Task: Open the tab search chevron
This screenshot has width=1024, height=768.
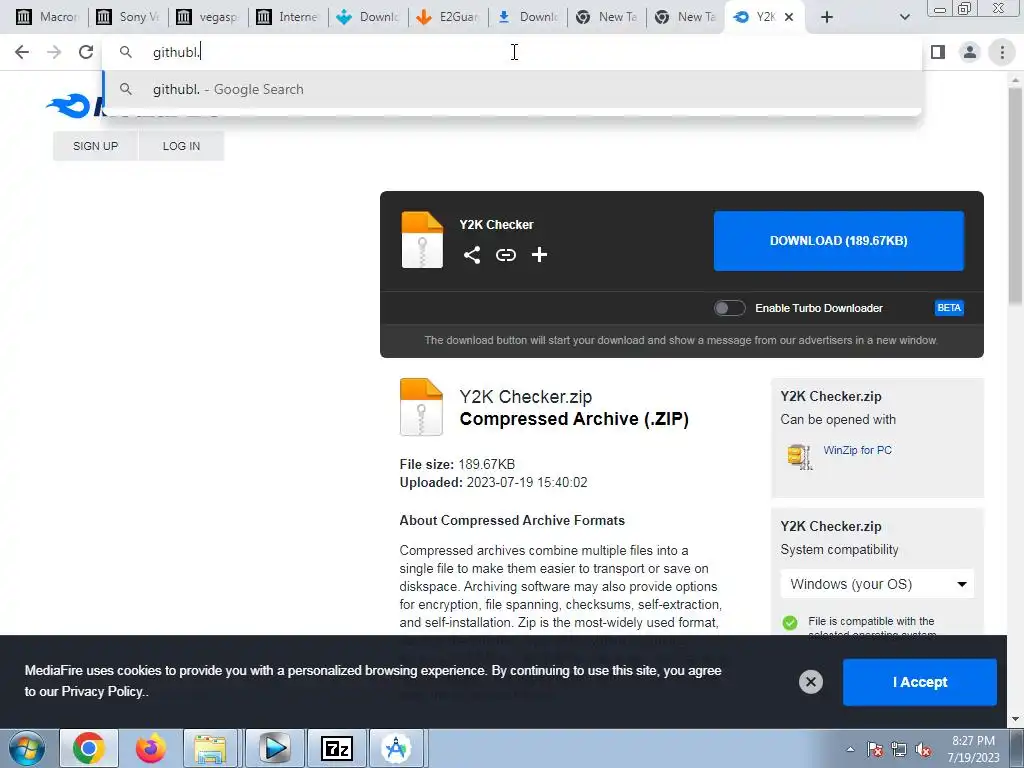Action: pyautogui.click(x=904, y=17)
